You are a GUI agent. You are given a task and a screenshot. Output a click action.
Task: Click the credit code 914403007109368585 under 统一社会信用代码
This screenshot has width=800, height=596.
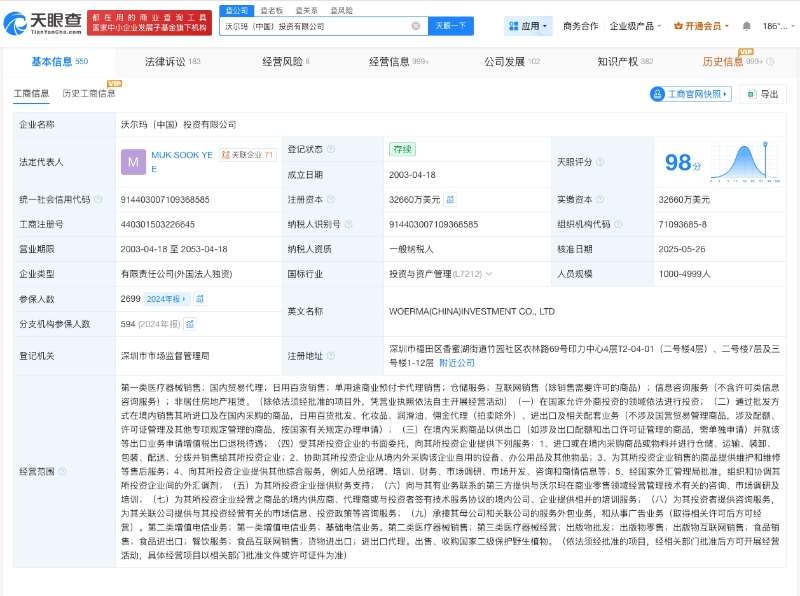165,200
